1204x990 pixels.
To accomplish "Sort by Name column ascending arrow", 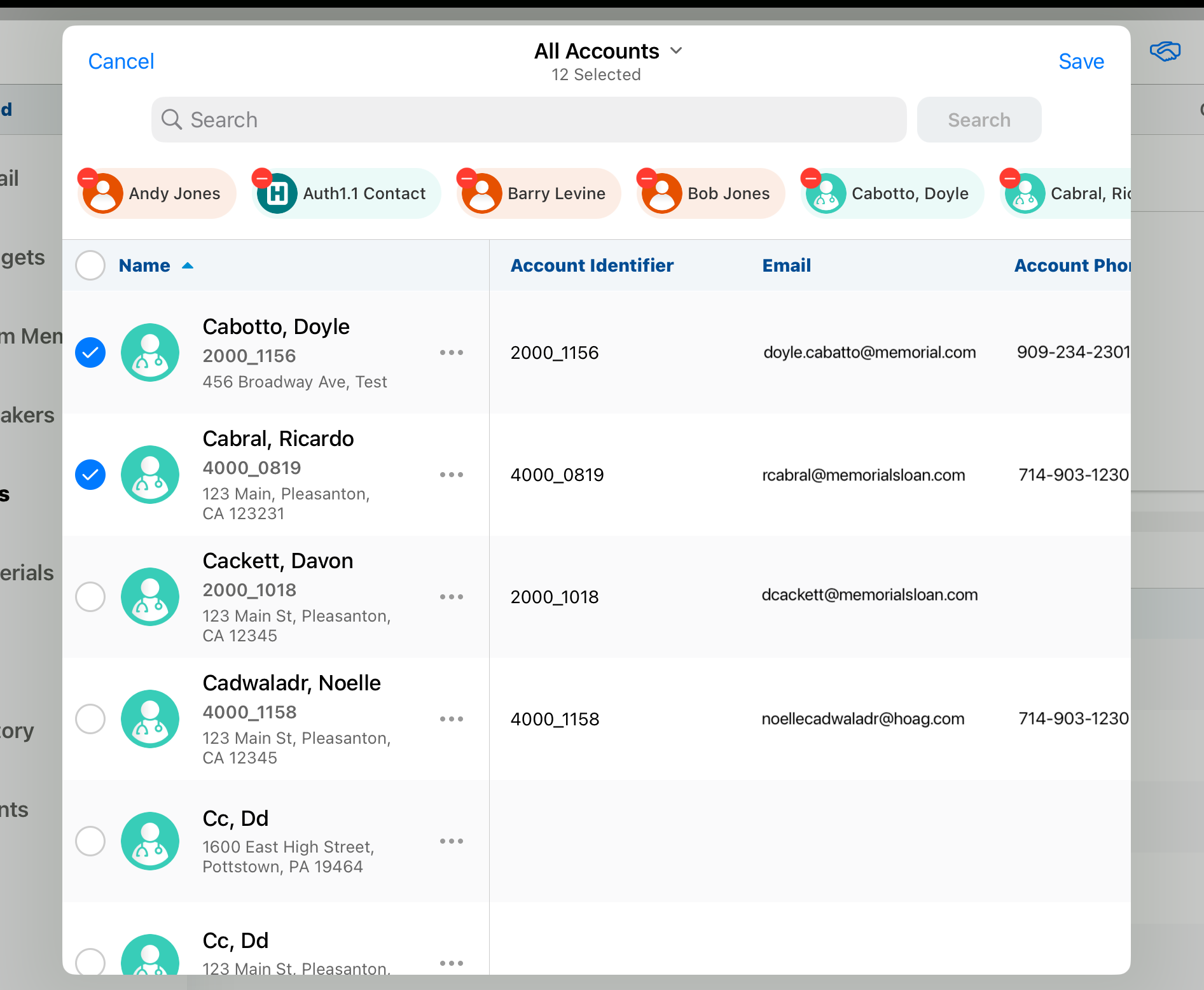I will click(x=188, y=266).
